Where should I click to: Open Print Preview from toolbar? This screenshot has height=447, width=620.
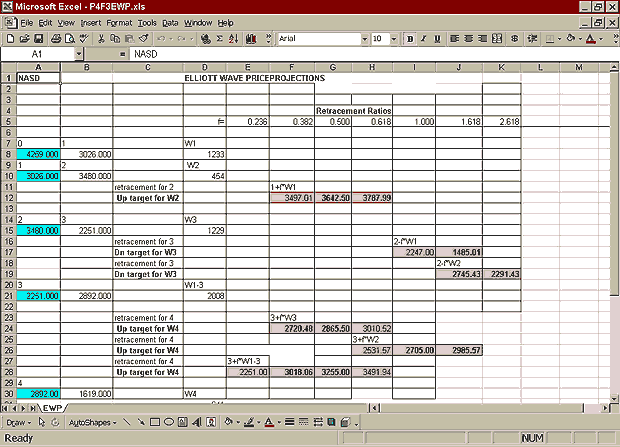[x=70, y=38]
